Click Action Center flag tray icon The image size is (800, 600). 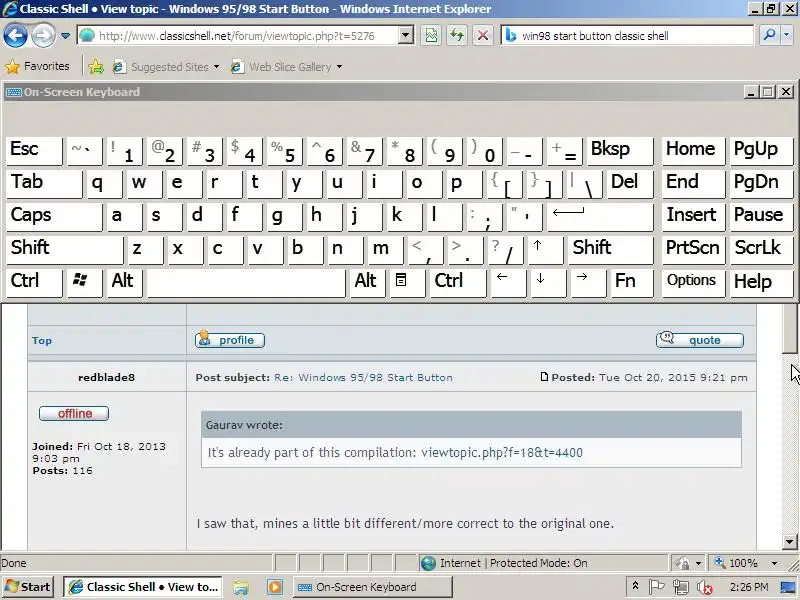(x=656, y=587)
